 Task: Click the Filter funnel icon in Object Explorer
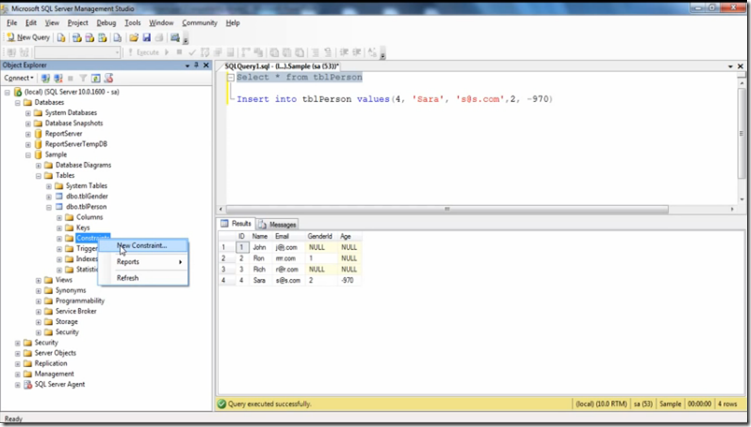[83, 78]
